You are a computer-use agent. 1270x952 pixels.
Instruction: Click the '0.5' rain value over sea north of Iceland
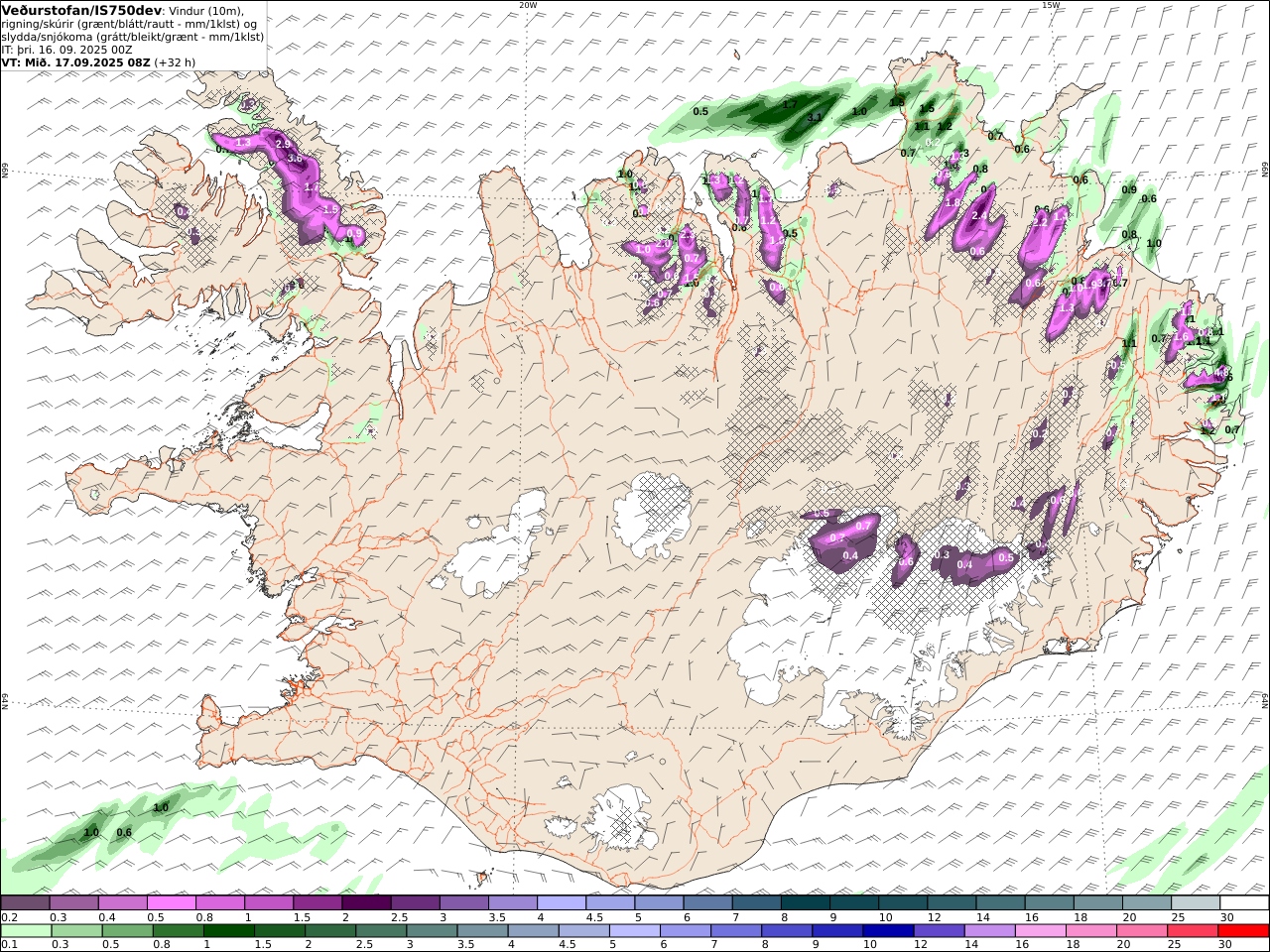coord(700,111)
